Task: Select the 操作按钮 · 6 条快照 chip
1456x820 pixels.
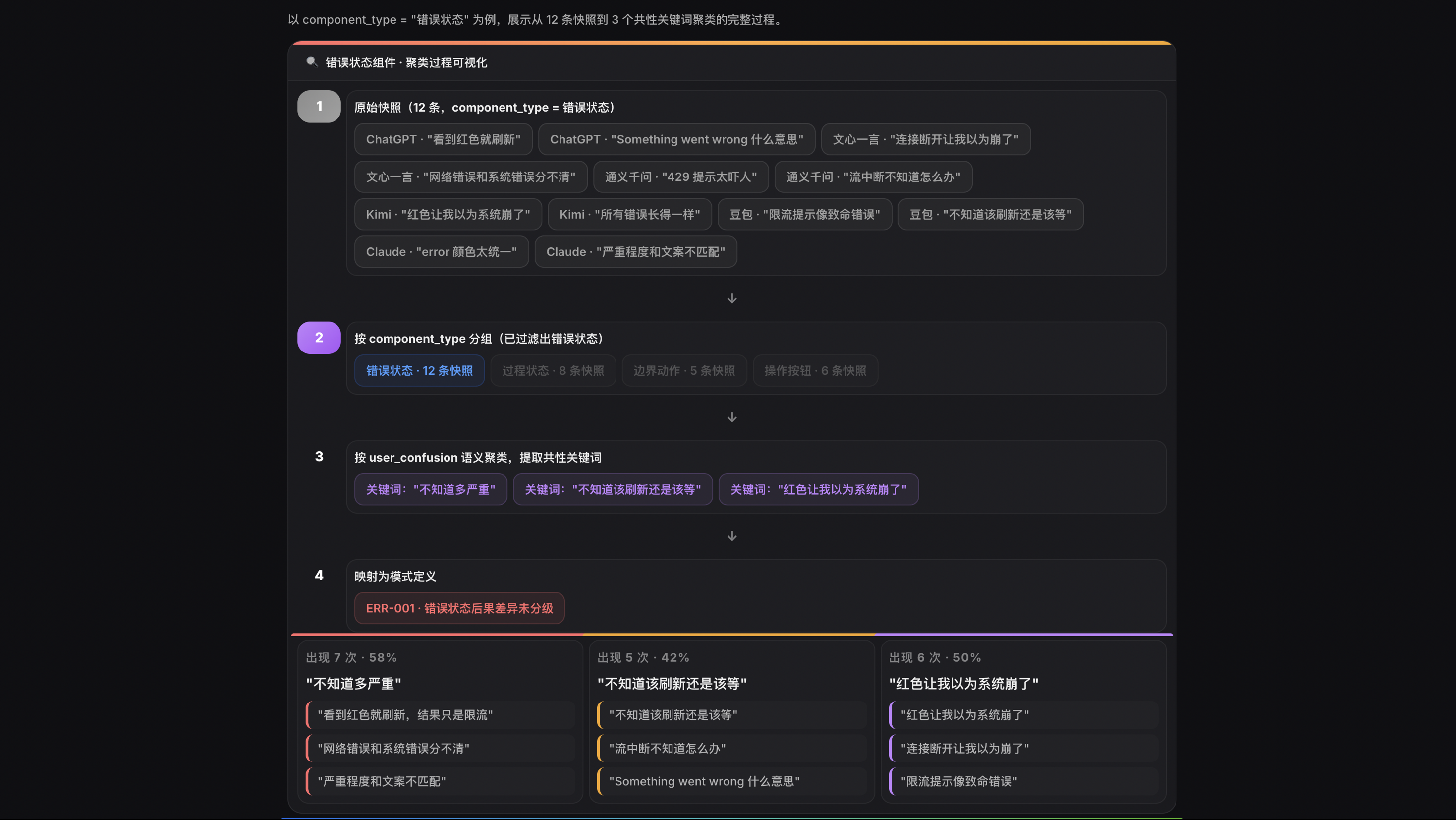Action: [x=815, y=370]
